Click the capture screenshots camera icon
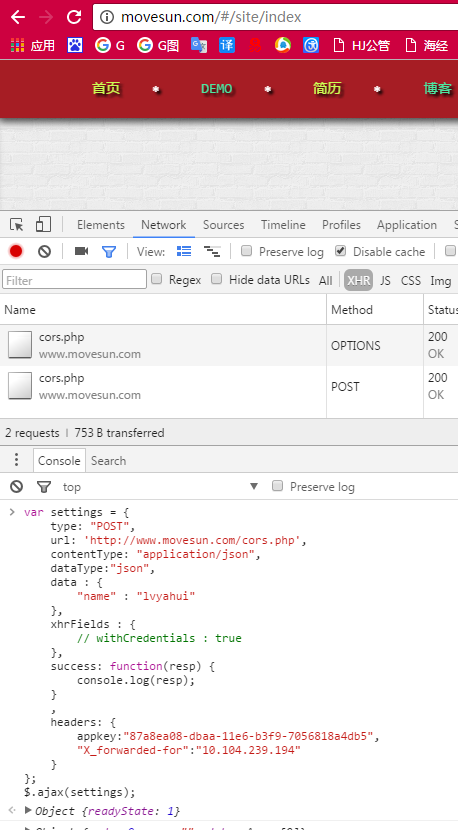458x830 pixels. [81, 251]
